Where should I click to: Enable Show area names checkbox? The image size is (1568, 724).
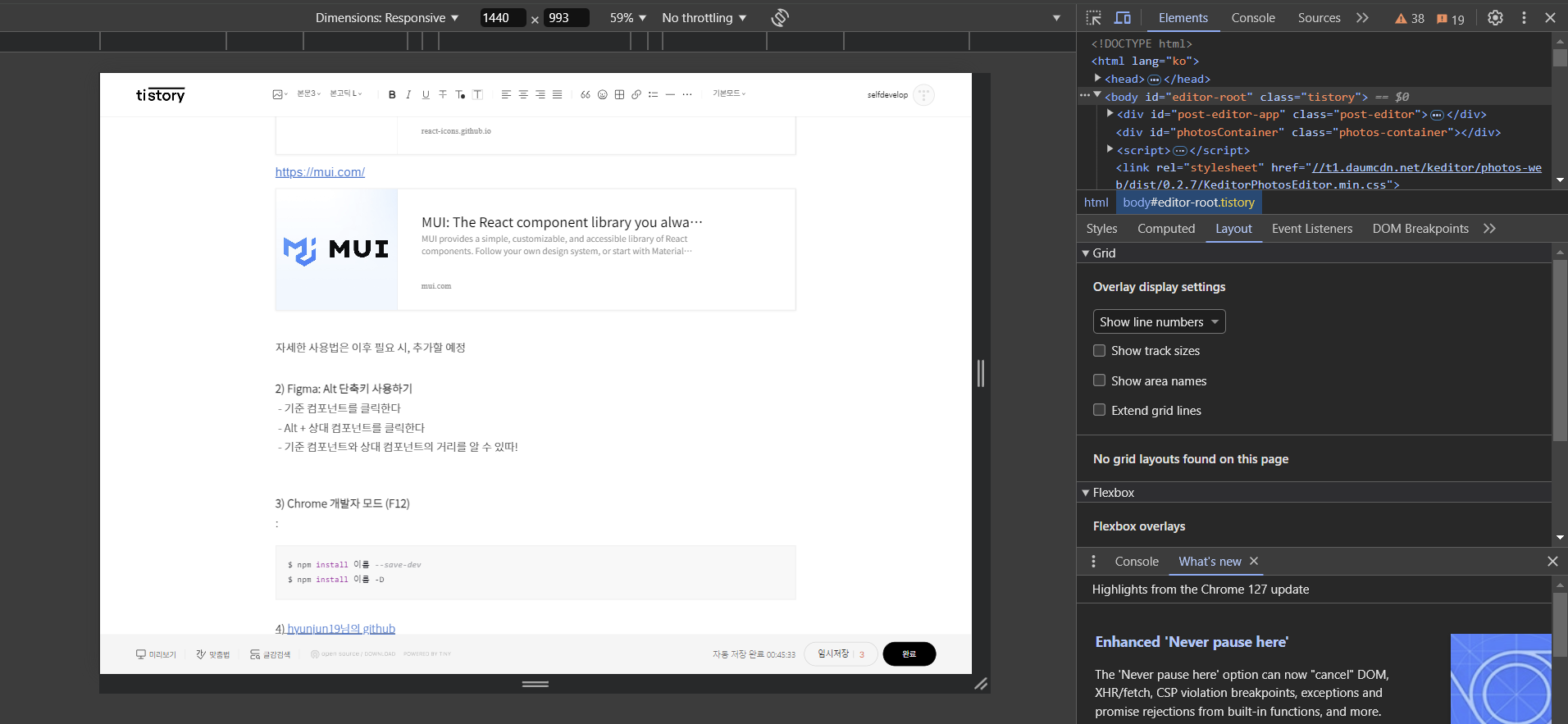[1099, 380]
